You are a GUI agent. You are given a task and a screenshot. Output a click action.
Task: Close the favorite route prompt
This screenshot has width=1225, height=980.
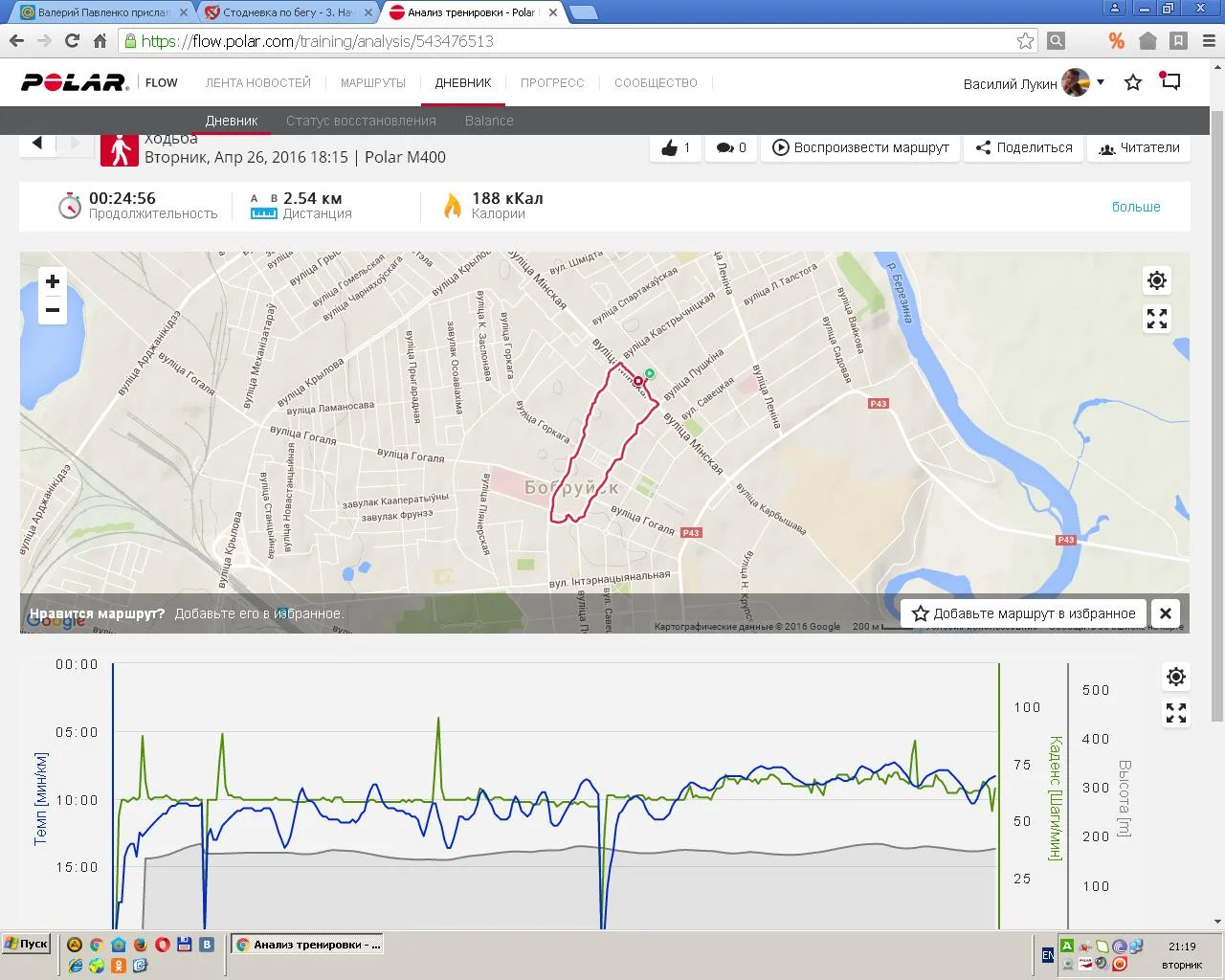[1166, 613]
